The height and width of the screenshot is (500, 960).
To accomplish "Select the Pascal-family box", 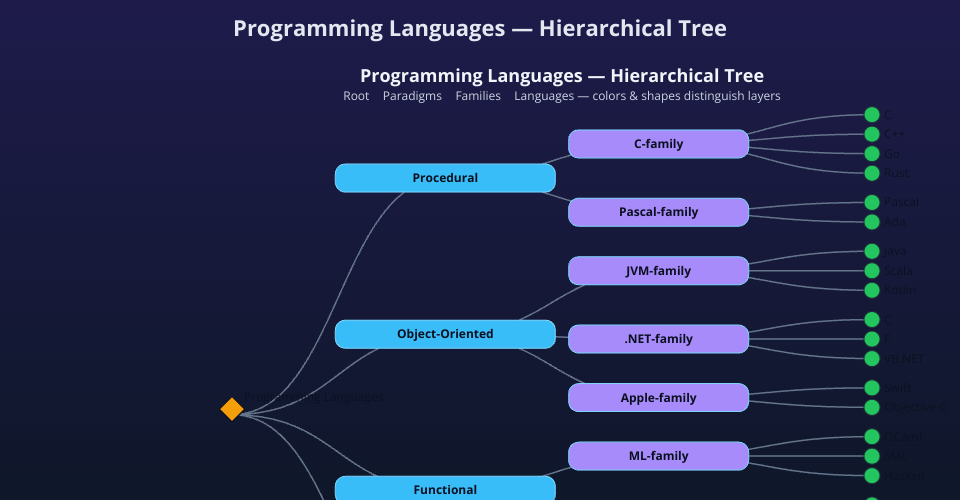I will (658, 212).
